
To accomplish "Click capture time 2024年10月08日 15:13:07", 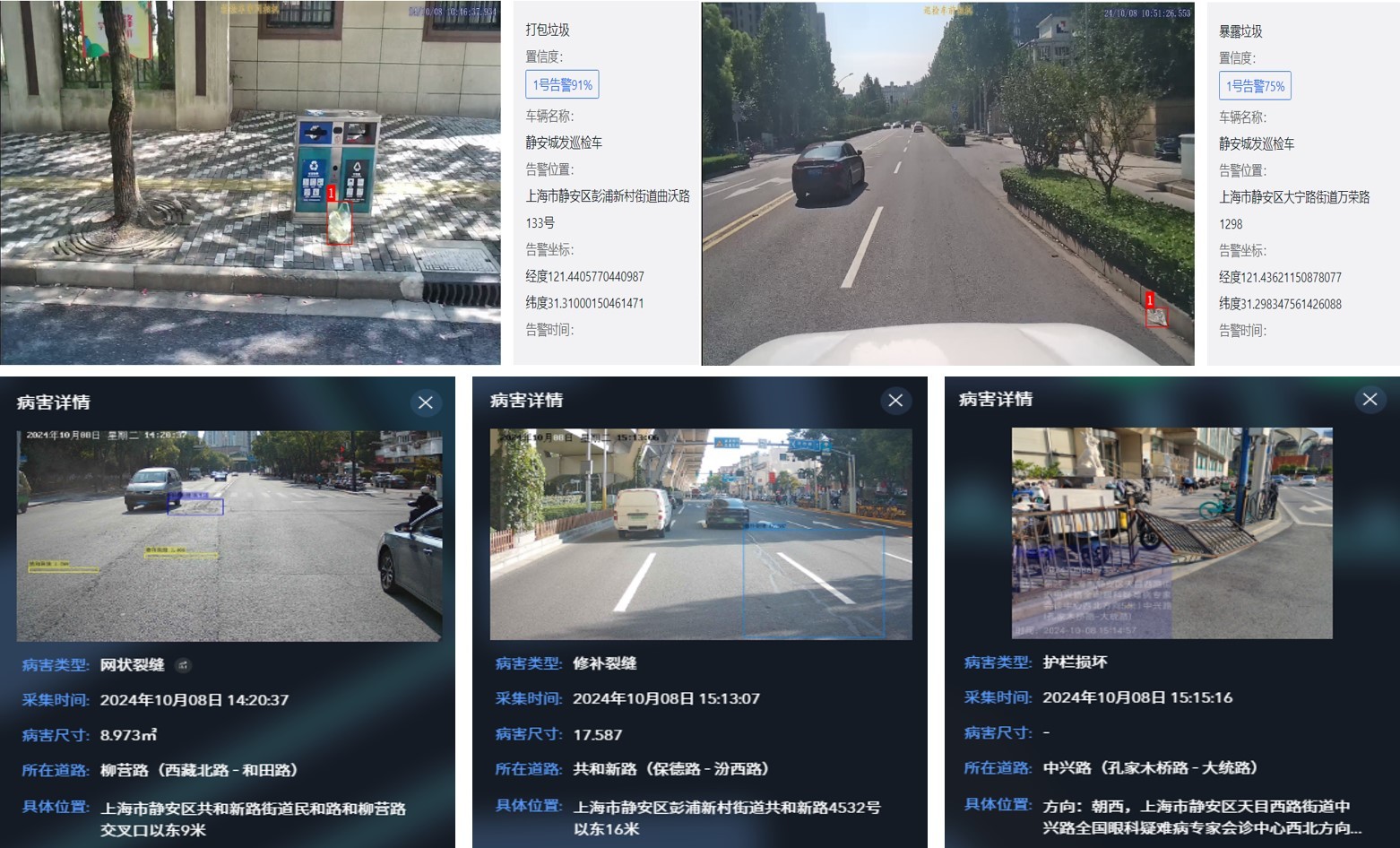I will (667, 698).
